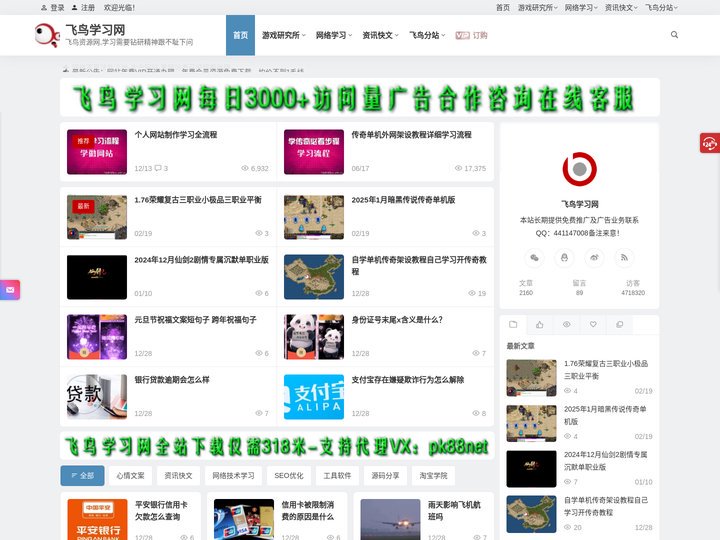
Task: Click VIP 订购 badge in navigation
Action: click(471, 35)
